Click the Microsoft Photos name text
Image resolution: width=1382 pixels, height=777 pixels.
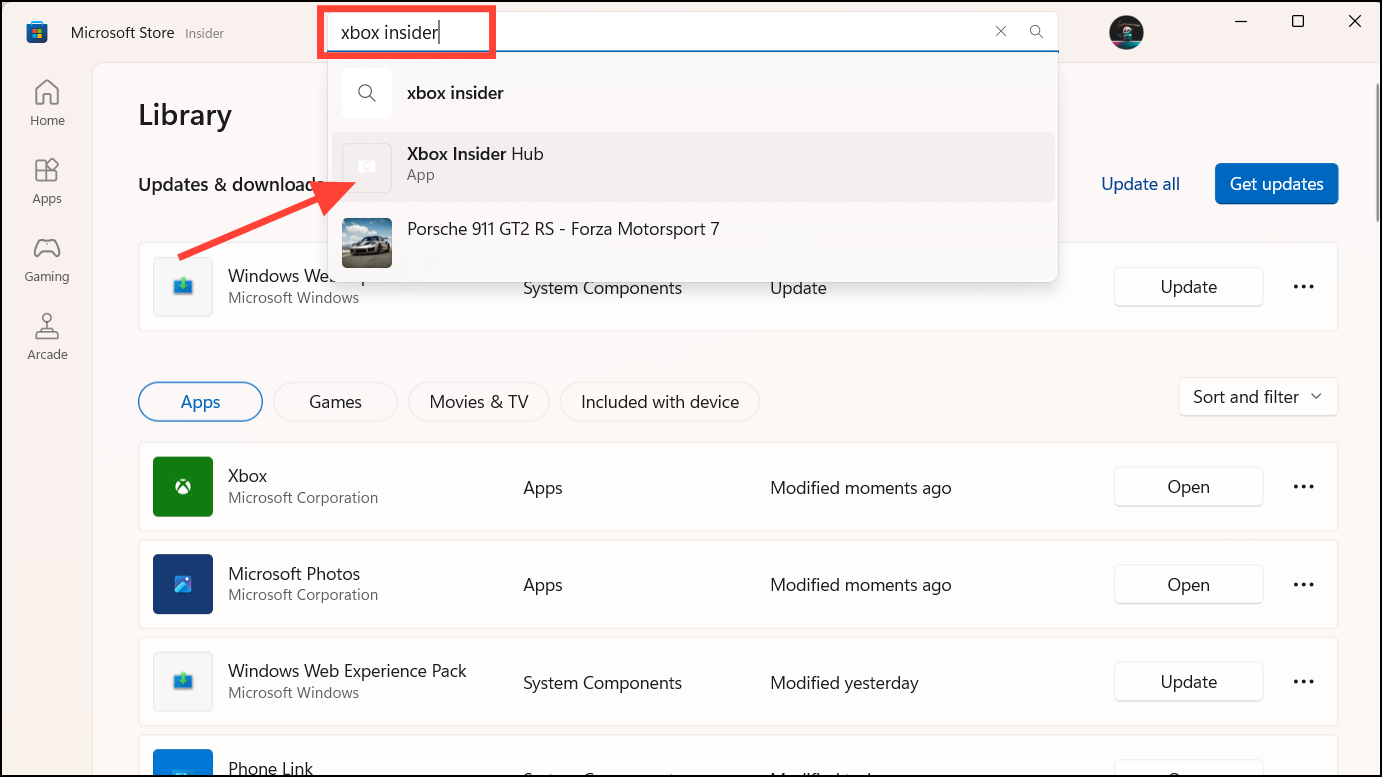294,574
